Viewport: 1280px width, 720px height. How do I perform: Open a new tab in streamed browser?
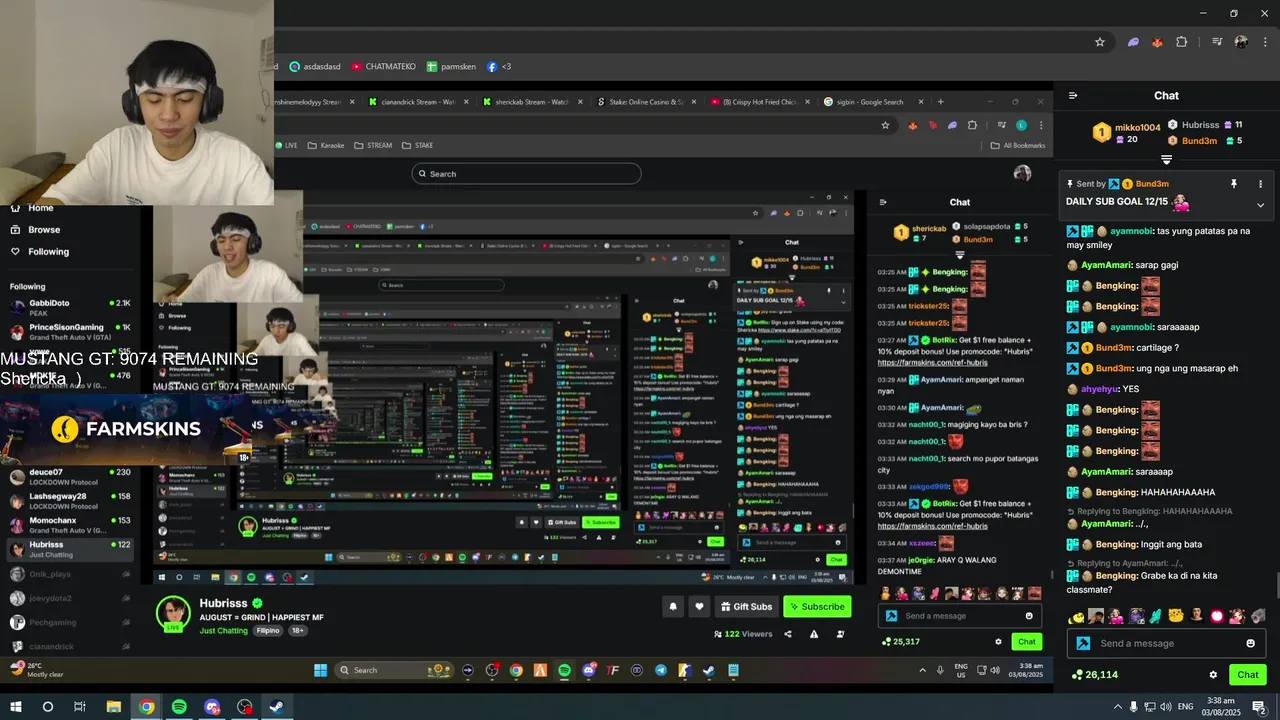tap(940, 102)
